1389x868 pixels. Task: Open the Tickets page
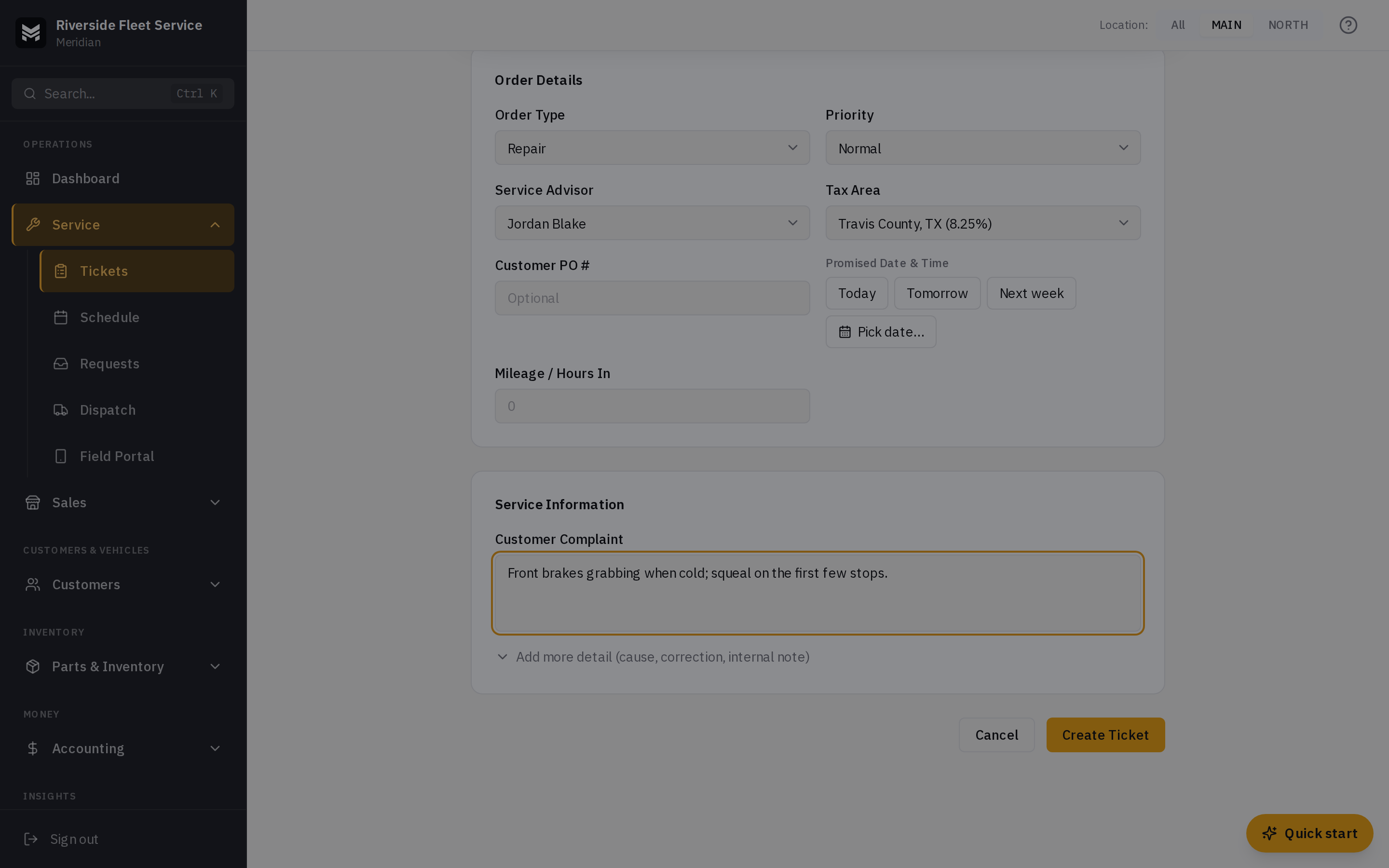(x=136, y=271)
